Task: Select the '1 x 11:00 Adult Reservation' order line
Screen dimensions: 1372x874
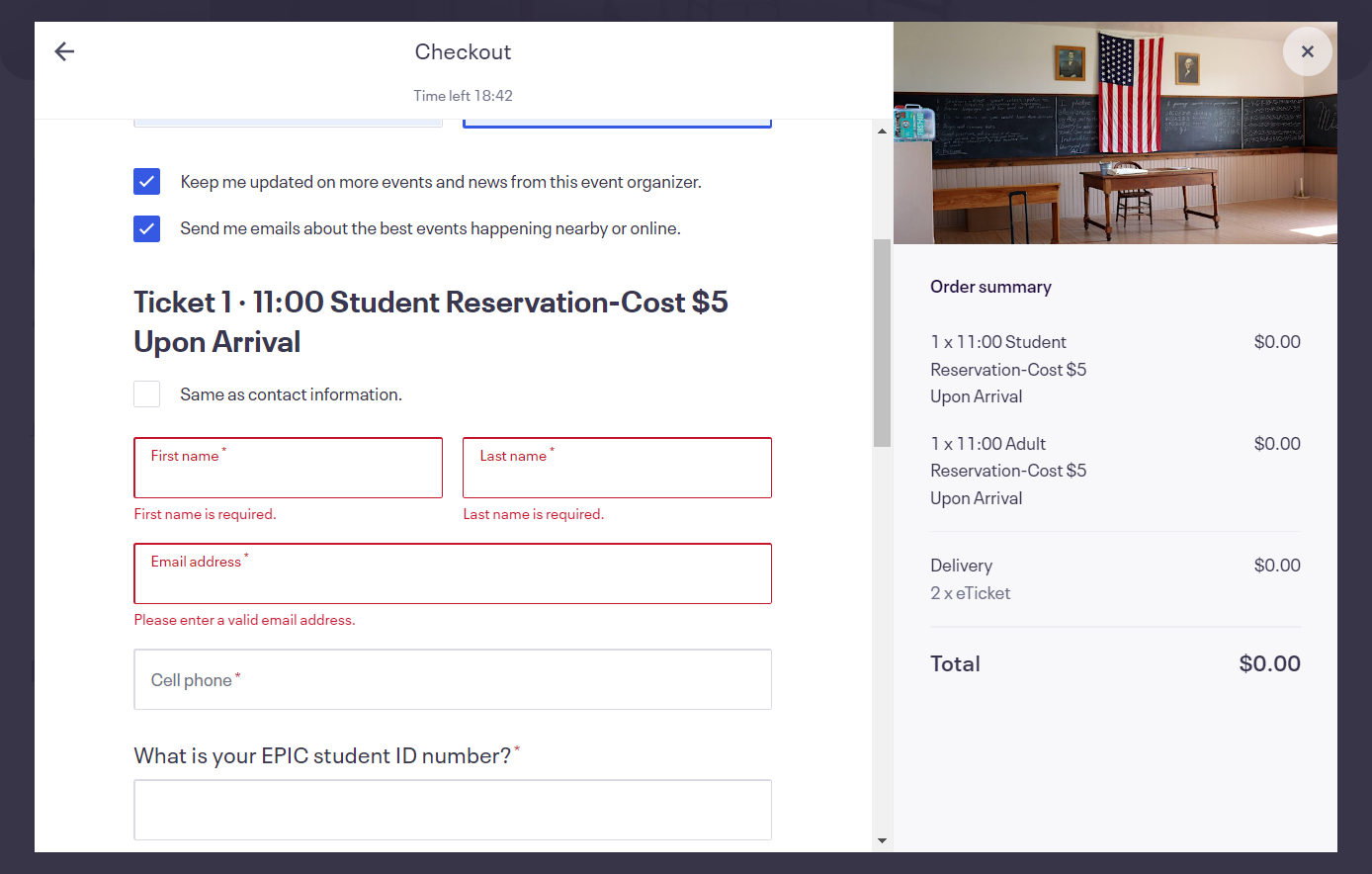Action: pyautogui.click(x=1115, y=471)
